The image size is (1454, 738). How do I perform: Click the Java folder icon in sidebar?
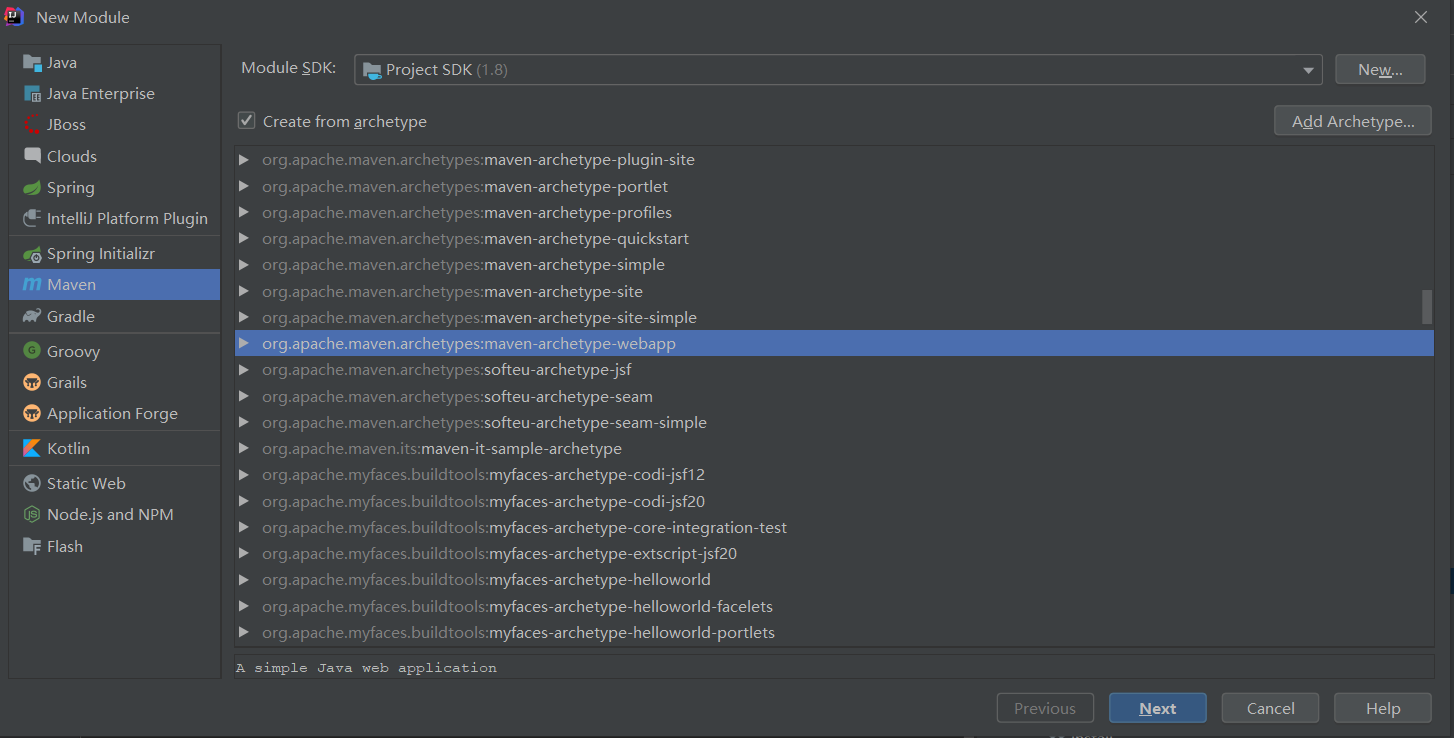click(32, 62)
